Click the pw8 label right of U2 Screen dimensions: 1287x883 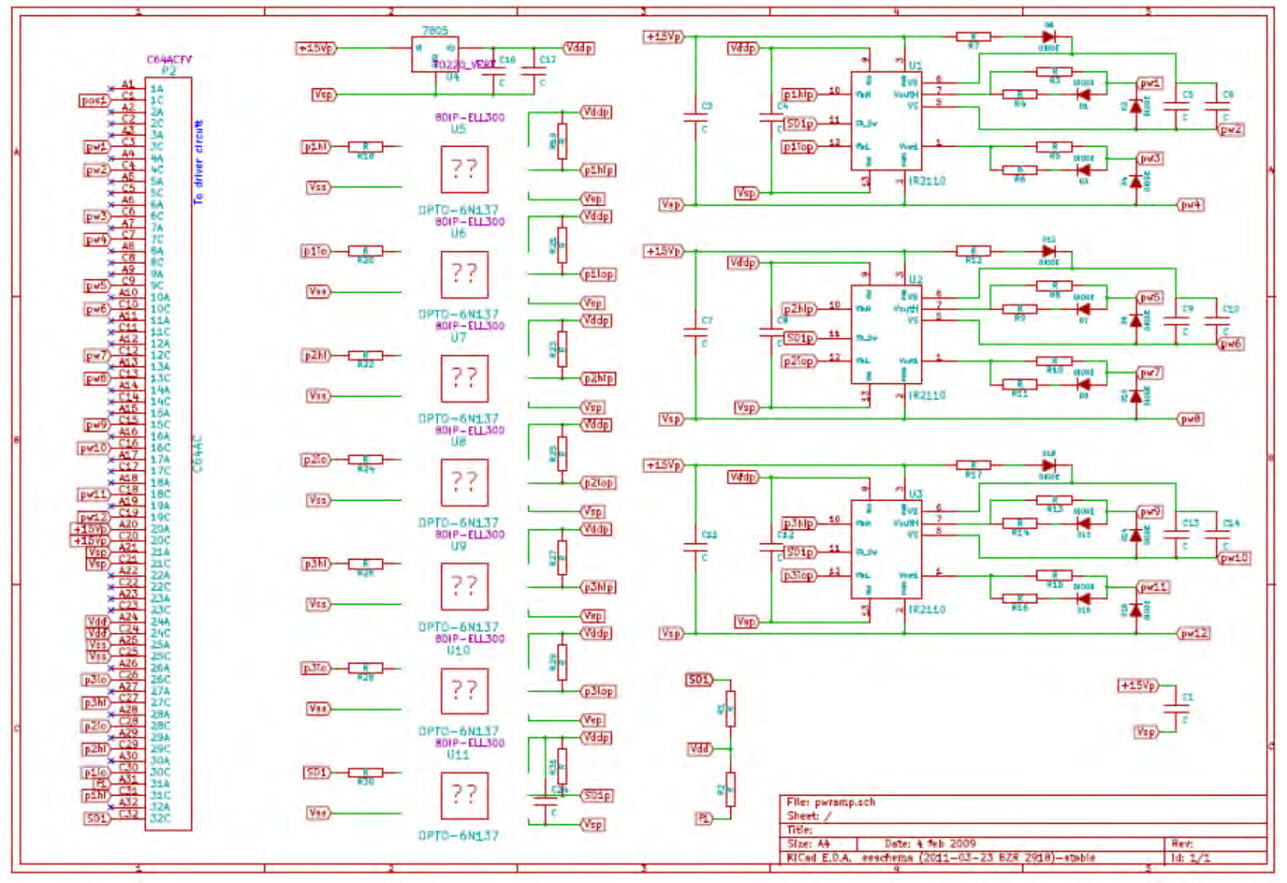point(1190,419)
